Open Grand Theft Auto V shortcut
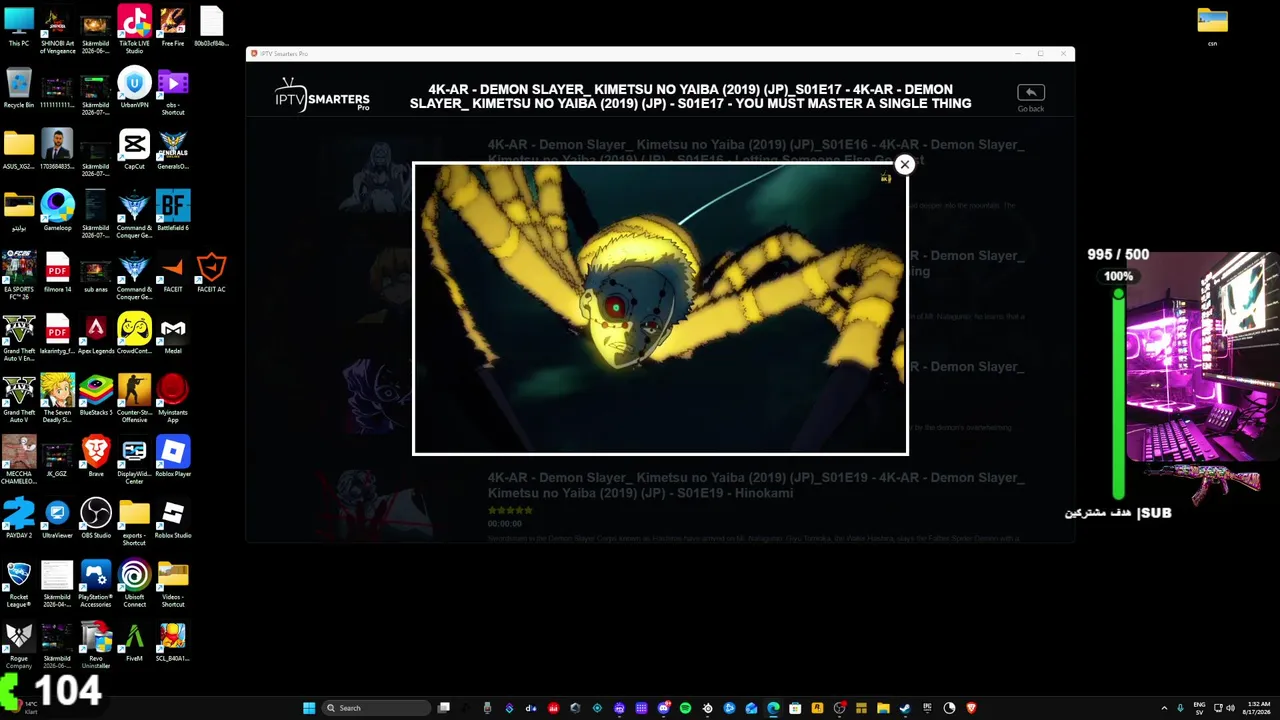The image size is (1280, 720). [x=19, y=399]
